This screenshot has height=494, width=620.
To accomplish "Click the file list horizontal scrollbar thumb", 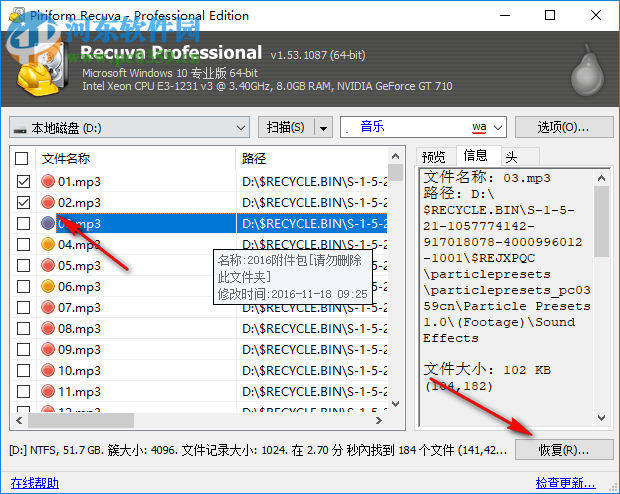I will click(x=81, y=420).
